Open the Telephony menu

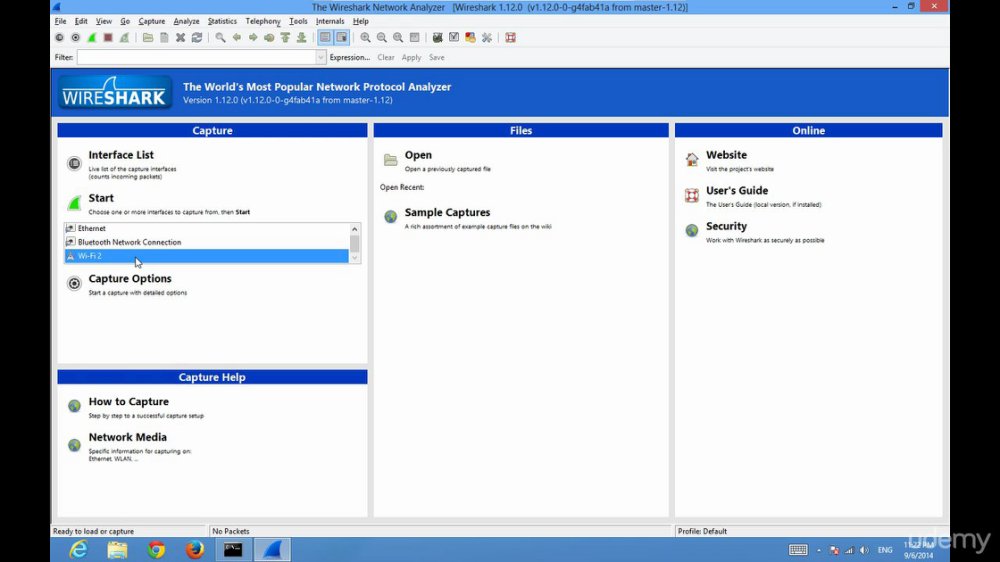coord(263,21)
